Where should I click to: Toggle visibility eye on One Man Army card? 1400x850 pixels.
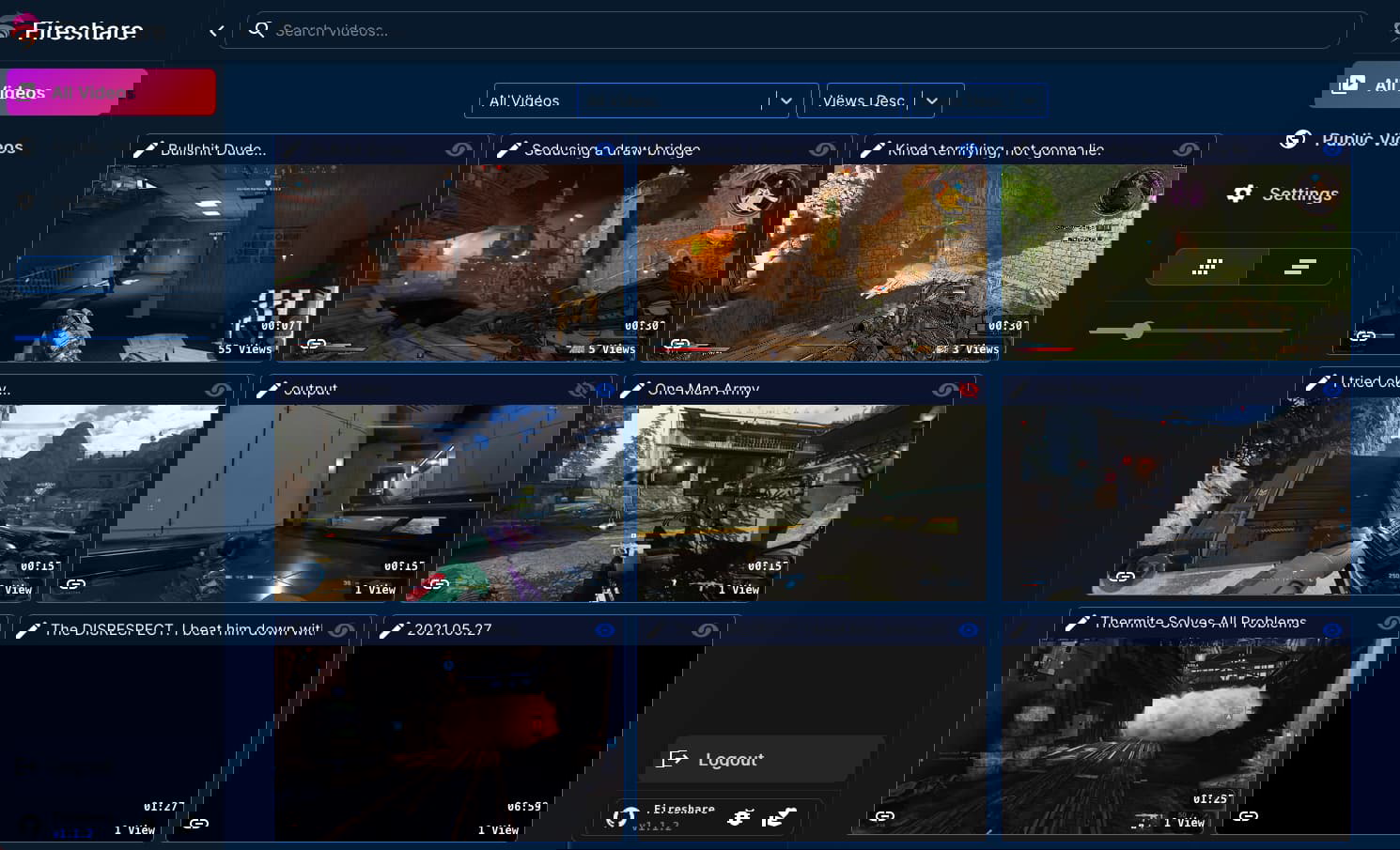tap(945, 390)
